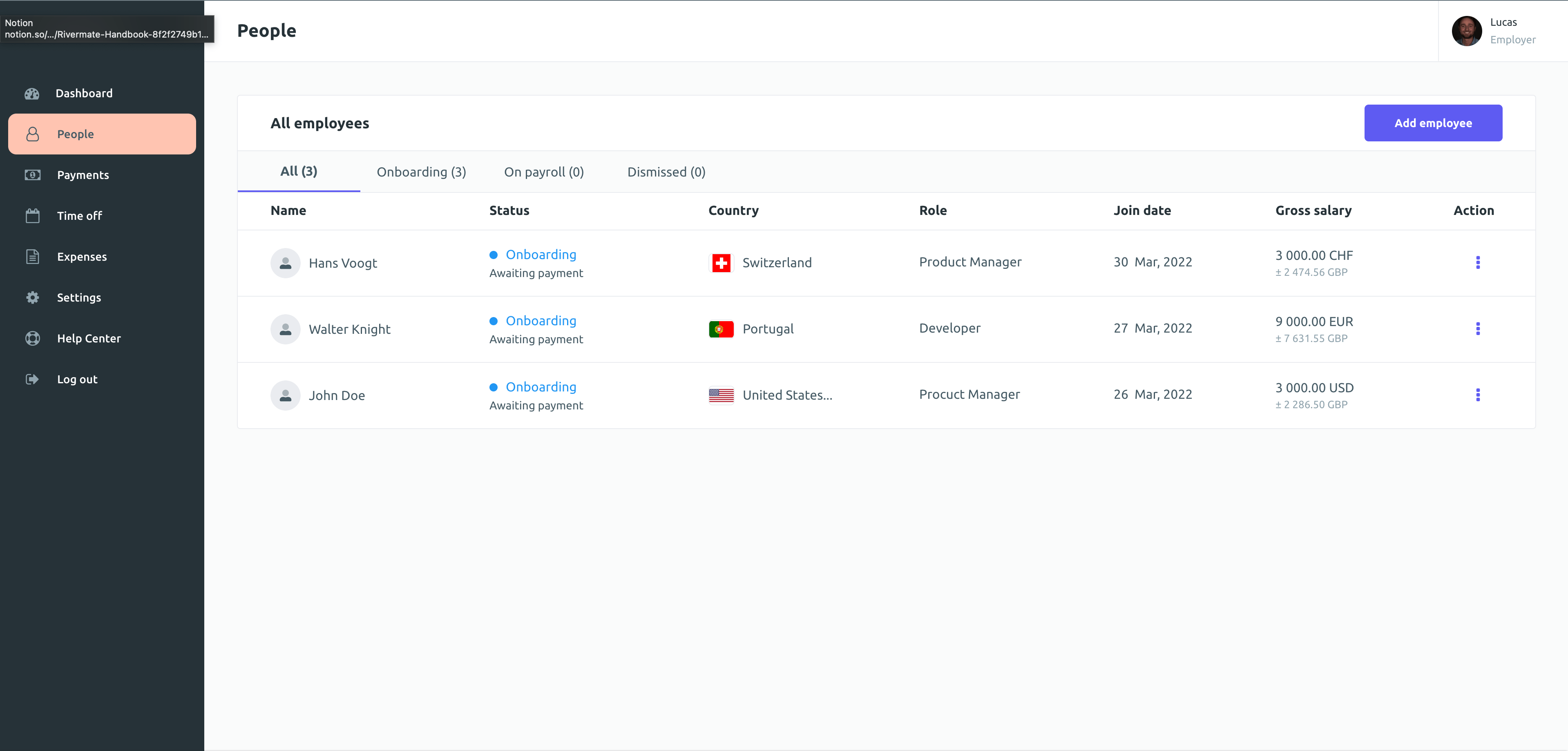The image size is (1568, 751).
Task: Open the Dismissed (0) tab
Action: (x=666, y=172)
